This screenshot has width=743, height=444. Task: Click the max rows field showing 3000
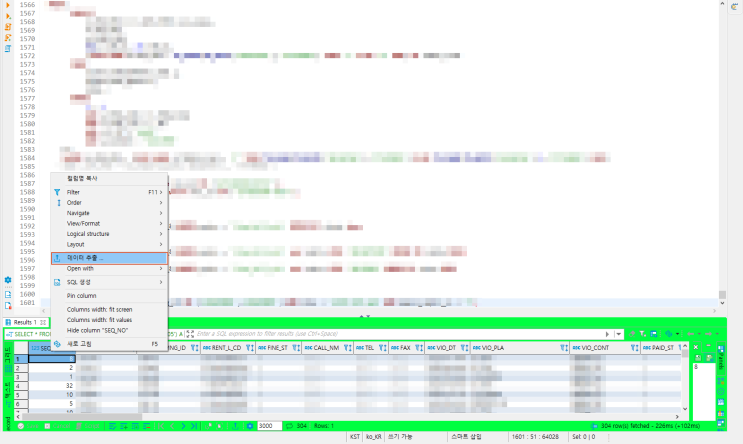pyautogui.click(x=270, y=426)
